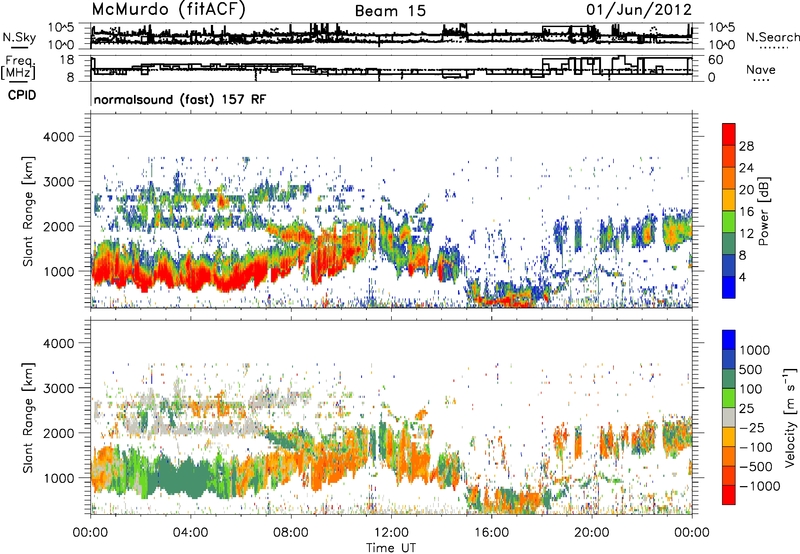Click the "-25" velocity colorbar label

(x=751, y=428)
